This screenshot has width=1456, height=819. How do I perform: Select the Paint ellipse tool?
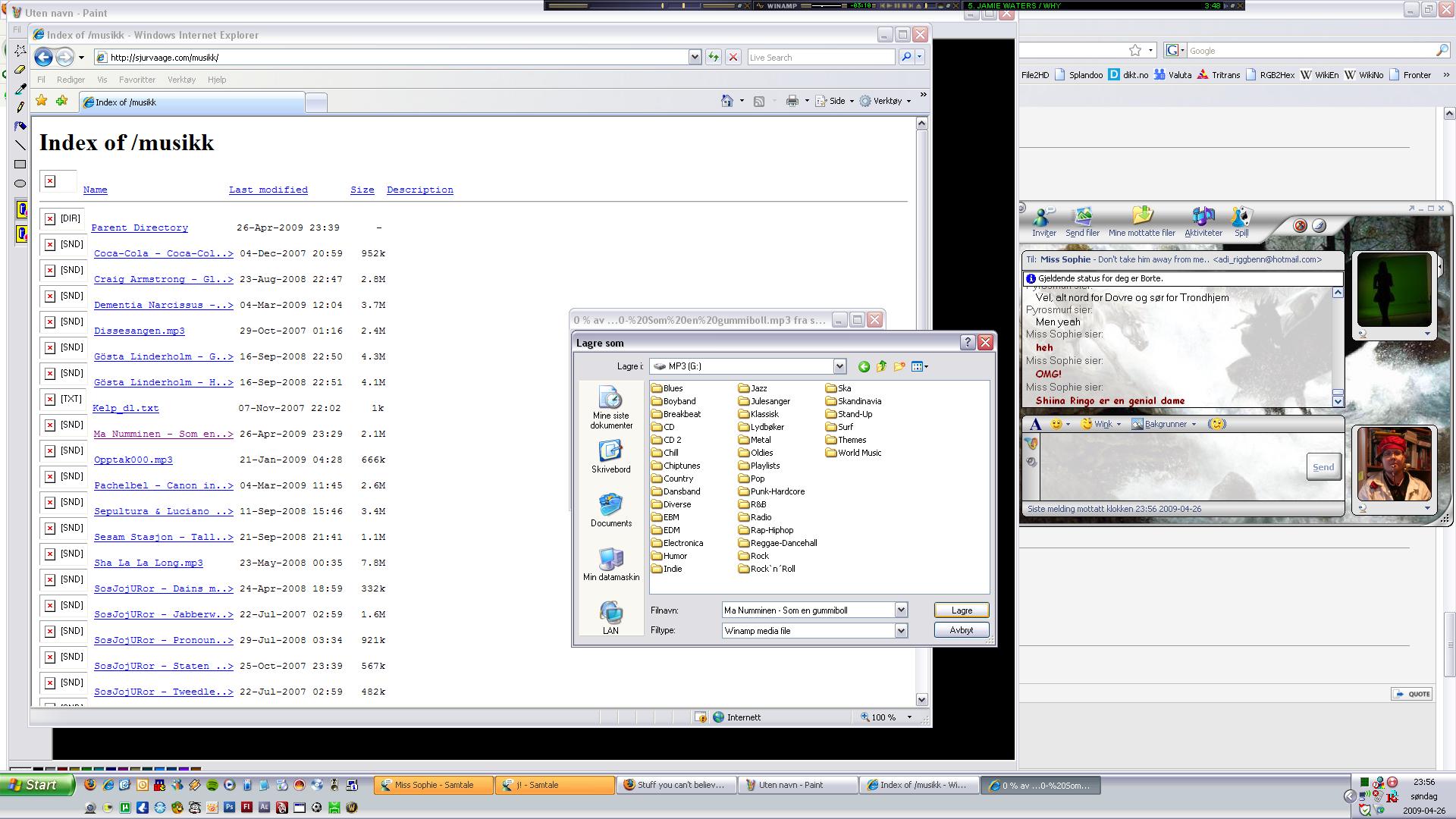pos(20,183)
